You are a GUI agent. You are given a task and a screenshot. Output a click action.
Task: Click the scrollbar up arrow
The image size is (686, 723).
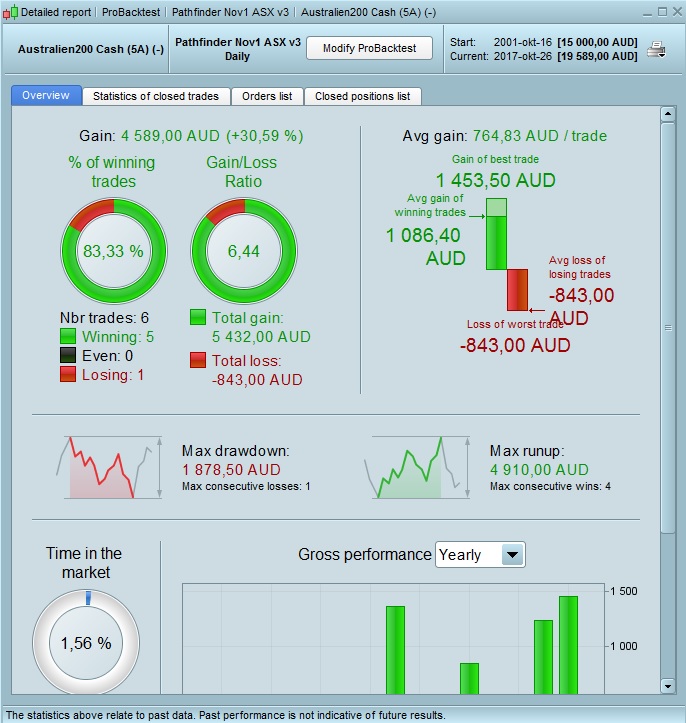[668, 114]
